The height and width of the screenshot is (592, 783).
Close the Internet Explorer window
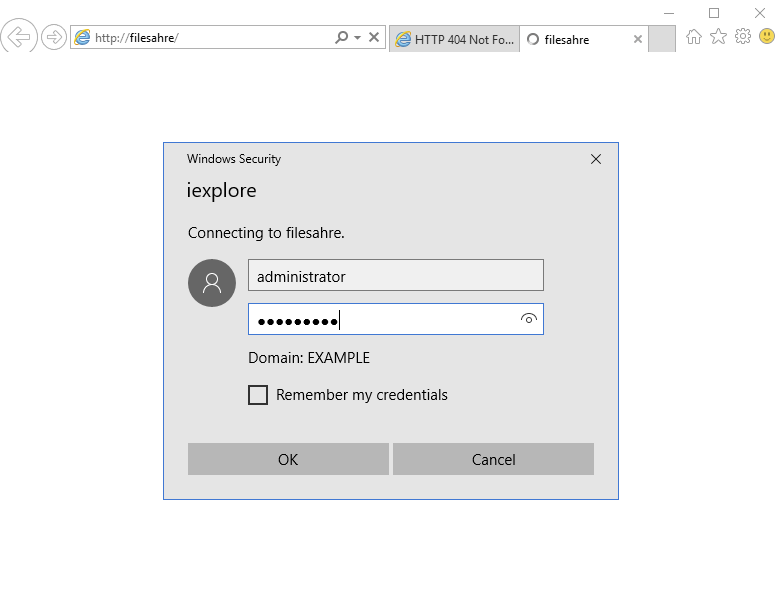click(760, 13)
